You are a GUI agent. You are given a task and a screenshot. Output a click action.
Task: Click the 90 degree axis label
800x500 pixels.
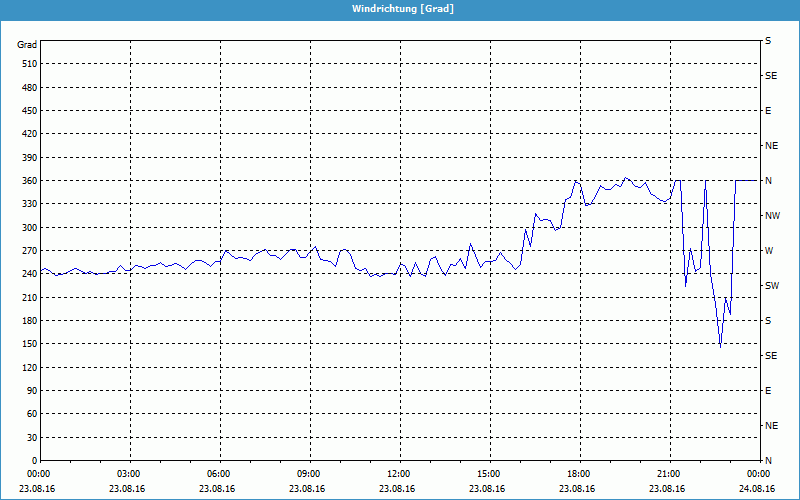pos(30,390)
